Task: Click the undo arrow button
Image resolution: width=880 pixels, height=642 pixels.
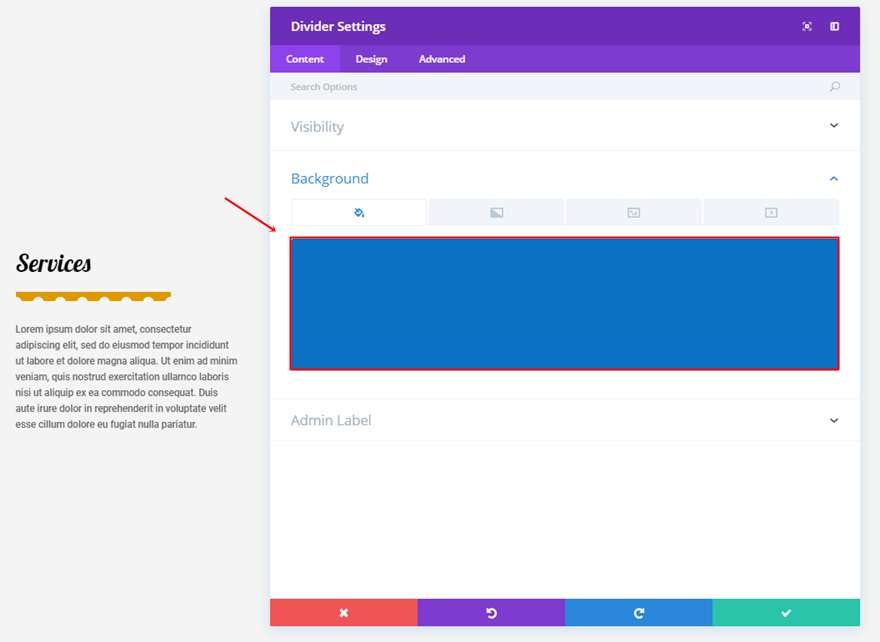Action: 491,613
